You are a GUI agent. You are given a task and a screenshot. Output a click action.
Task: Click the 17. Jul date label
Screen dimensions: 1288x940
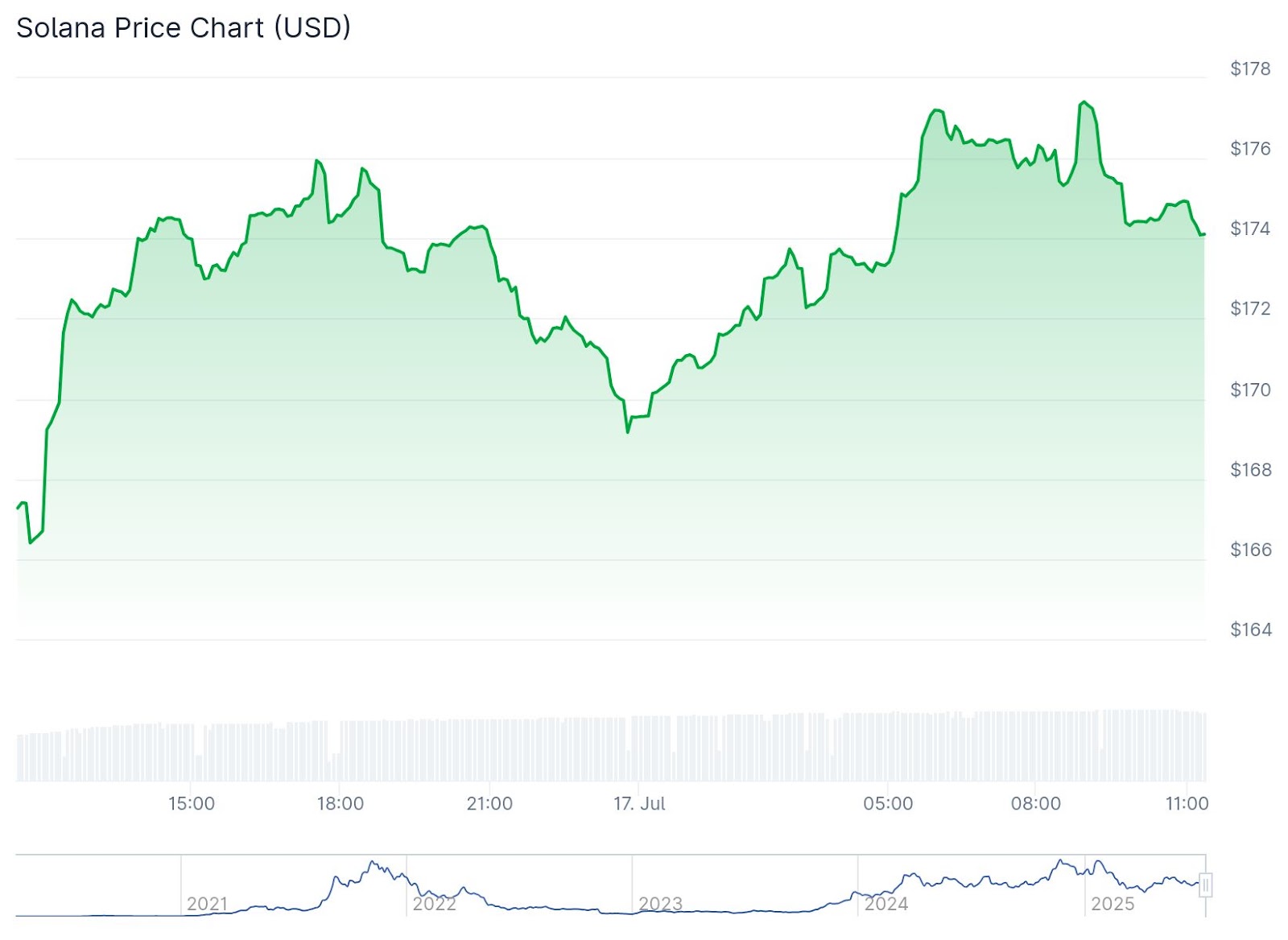click(x=639, y=803)
